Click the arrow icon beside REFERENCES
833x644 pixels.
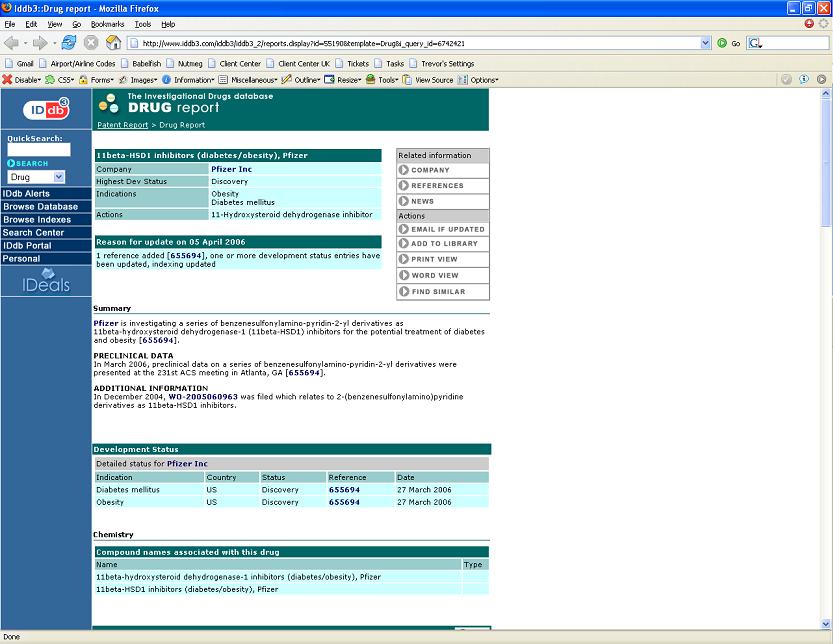pos(404,185)
